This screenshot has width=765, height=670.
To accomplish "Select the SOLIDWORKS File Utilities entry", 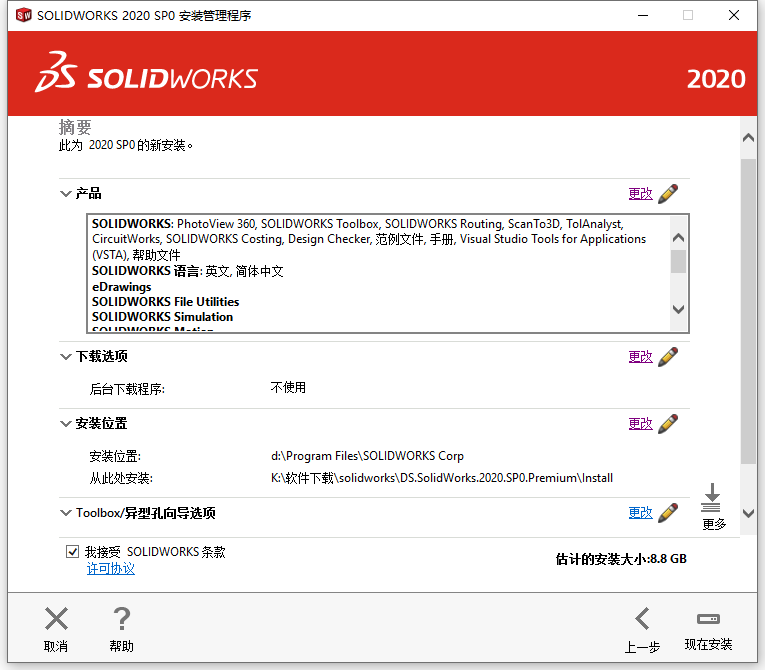I will 165,302.
